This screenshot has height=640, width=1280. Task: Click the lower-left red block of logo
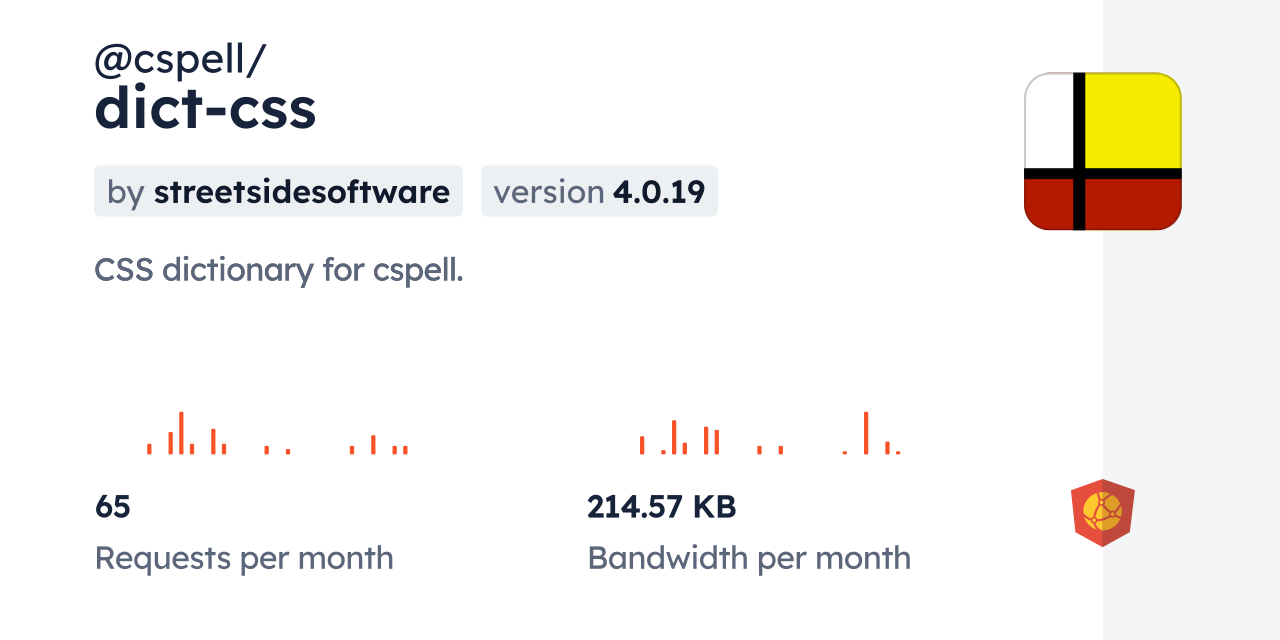(1048, 204)
